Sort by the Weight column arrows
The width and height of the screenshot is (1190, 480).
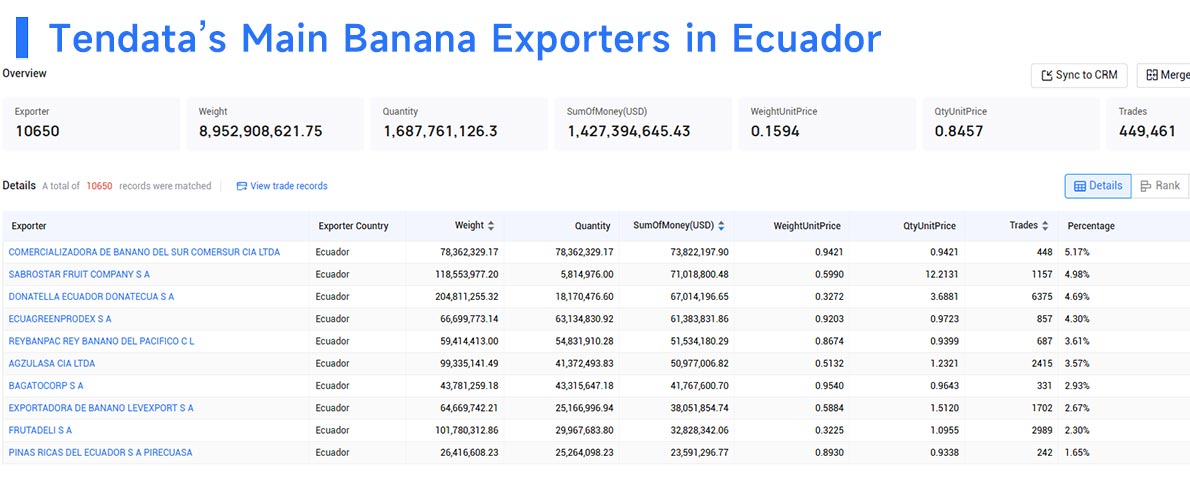tap(490, 226)
